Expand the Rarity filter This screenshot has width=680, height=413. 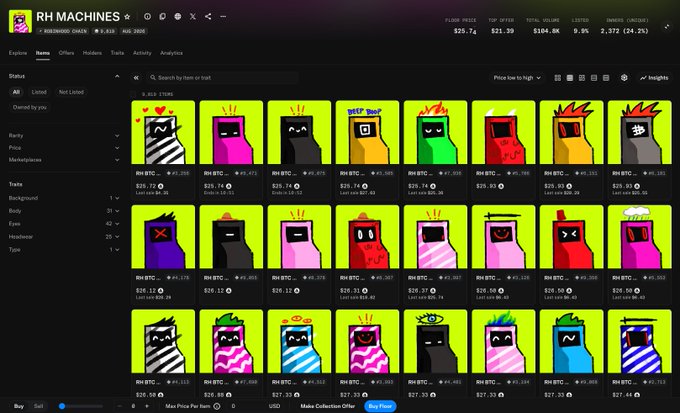pyautogui.click(x=64, y=135)
